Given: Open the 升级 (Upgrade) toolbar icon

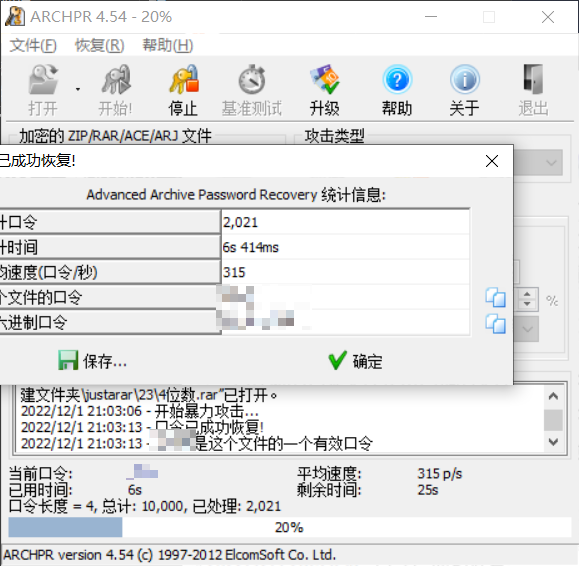Looking at the screenshot, I should [324, 79].
